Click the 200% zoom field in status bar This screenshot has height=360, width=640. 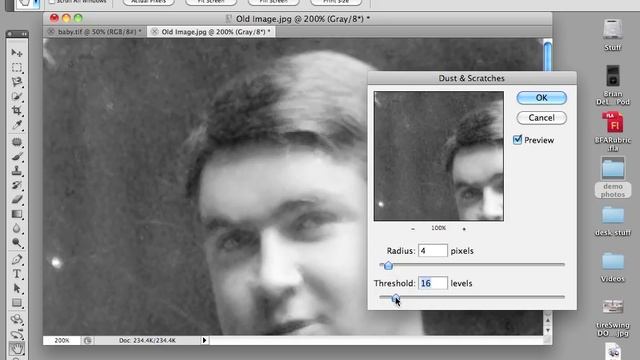pyautogui.click(x=62, y=340)
